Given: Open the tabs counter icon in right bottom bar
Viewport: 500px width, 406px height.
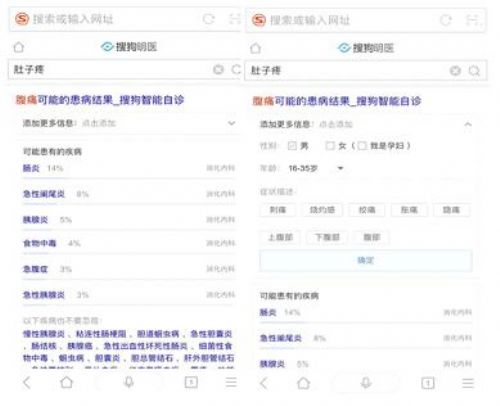Looking at the screenshot, I should [x=428, y=383].
